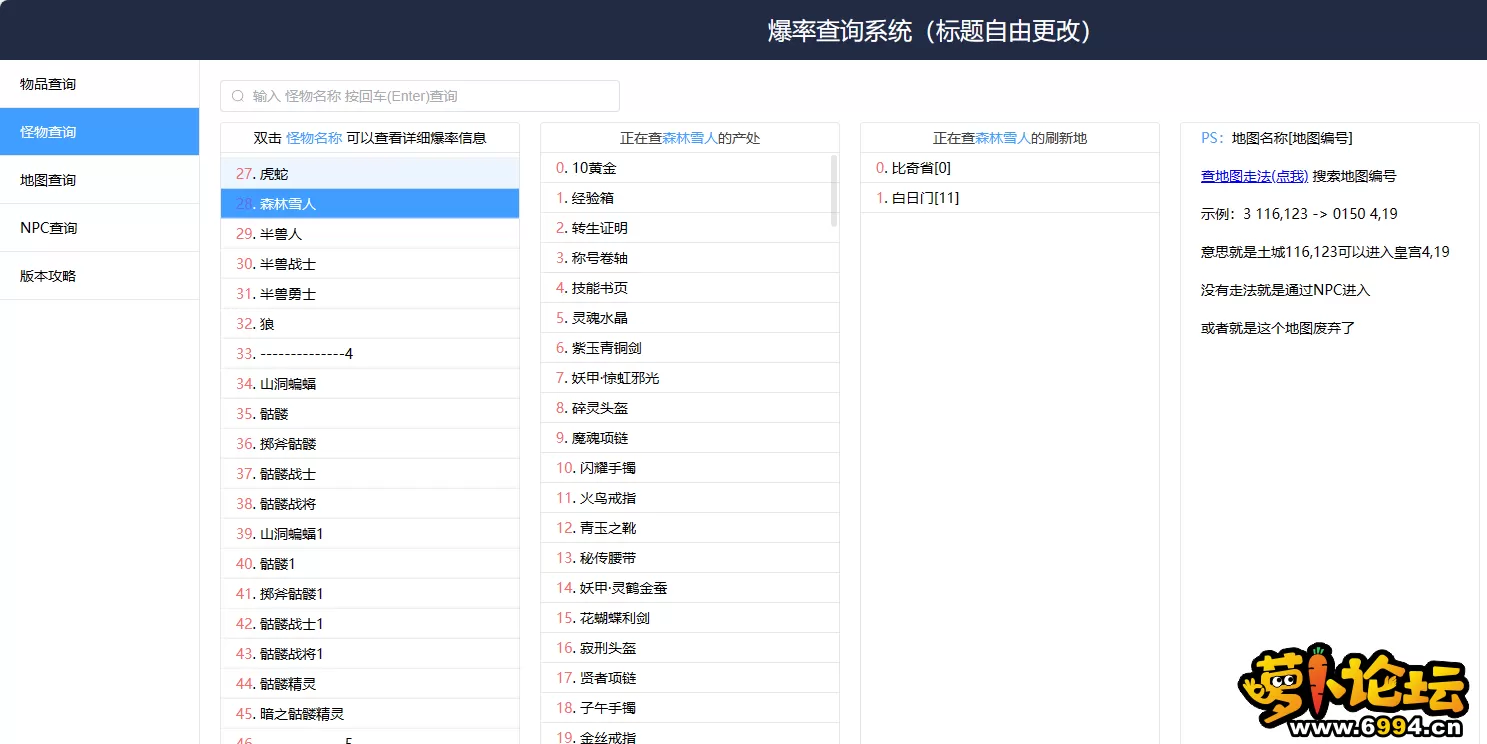Click drop item 14. 妖甲·灵鹤金蚕
Screen dimensions: 1487x744
tap(690, 588)
